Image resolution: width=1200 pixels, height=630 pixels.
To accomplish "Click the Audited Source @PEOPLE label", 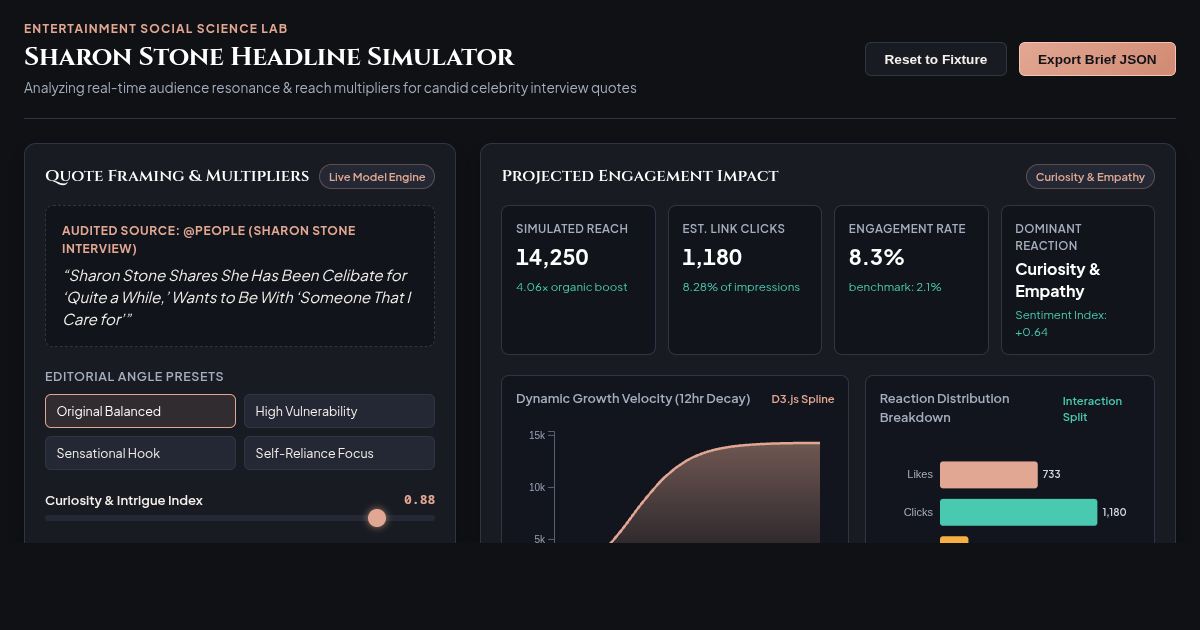I will click(209, 239).
